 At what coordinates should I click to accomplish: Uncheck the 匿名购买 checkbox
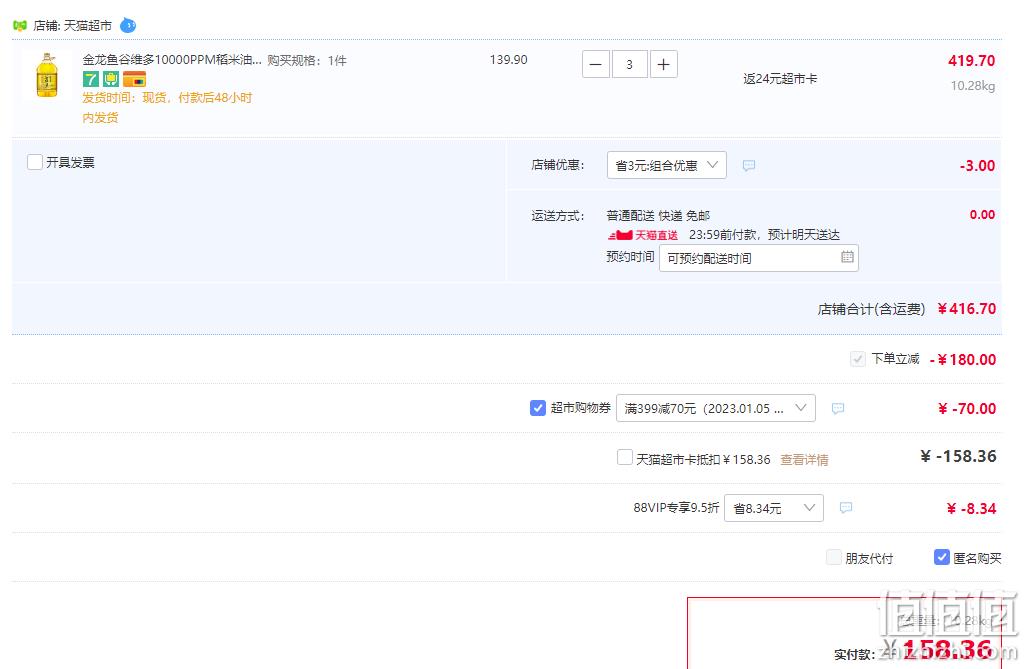click(941, 557)
